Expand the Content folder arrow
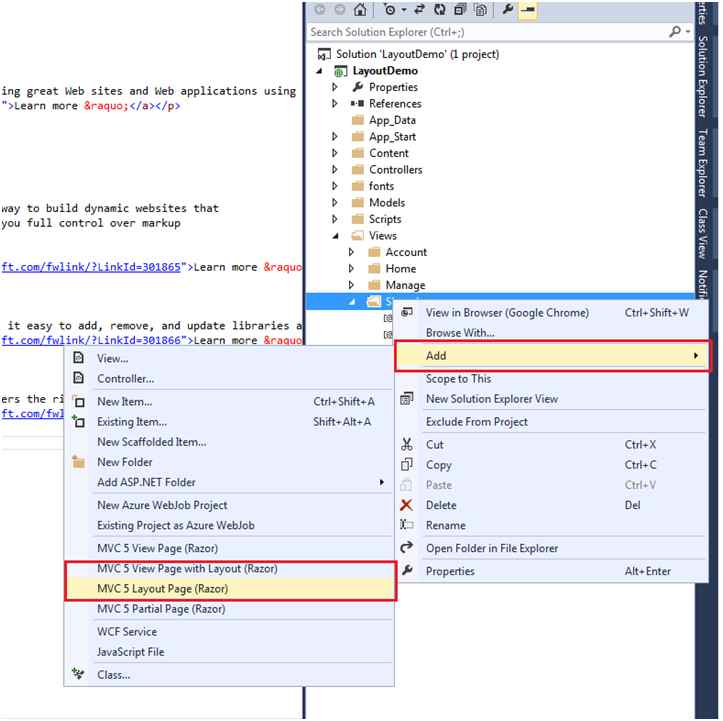The width and height of the screenshot is (723, 721). click(x=335, y=153)
